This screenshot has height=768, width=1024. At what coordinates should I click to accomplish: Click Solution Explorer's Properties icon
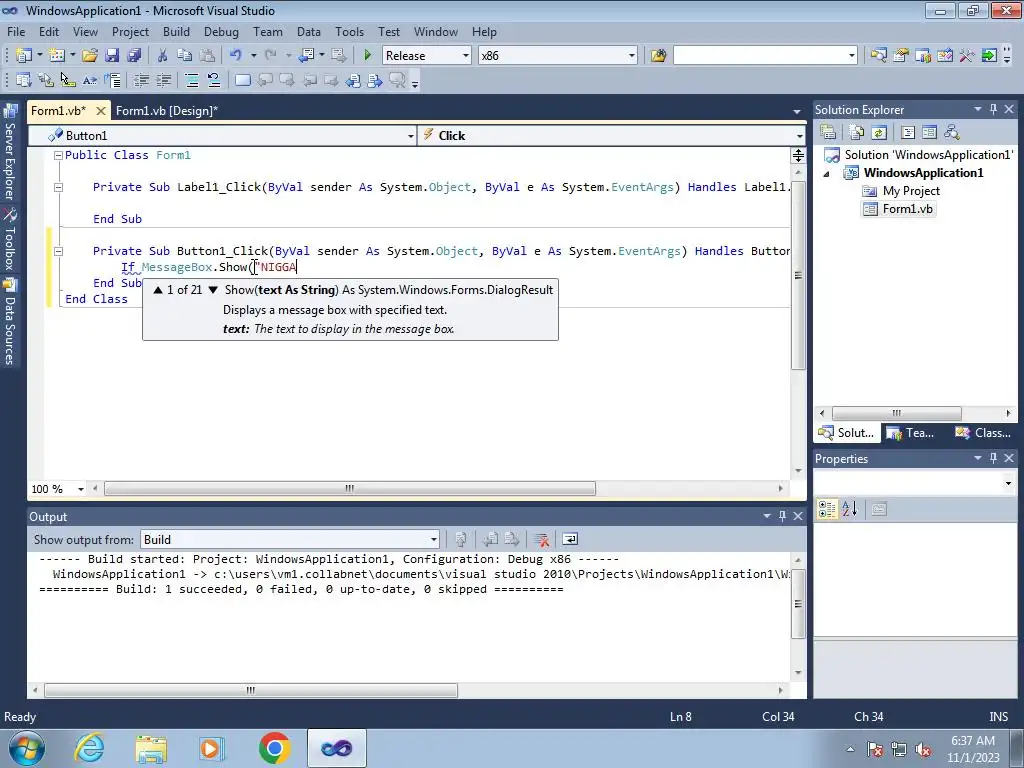click(828, 133)
